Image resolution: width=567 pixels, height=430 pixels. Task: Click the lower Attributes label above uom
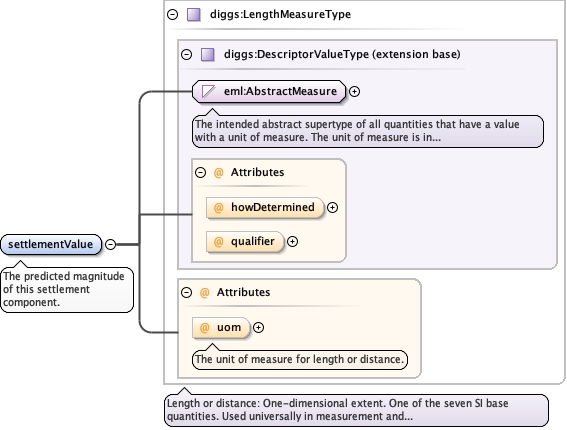243,292
